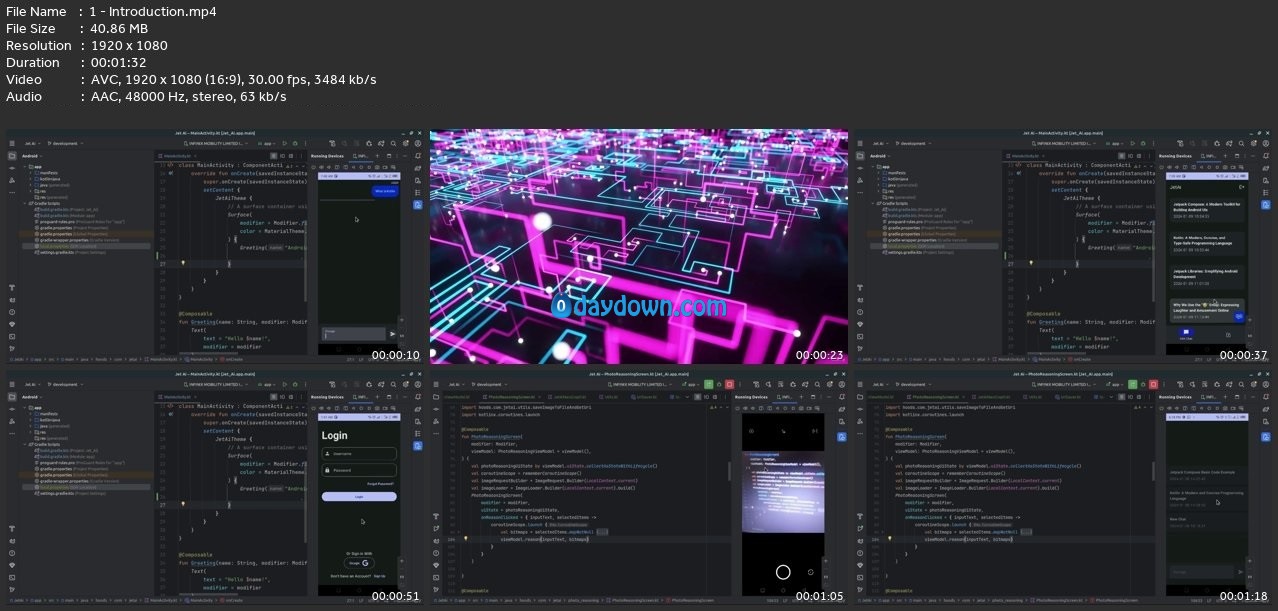Click the Username field in the 00:00:51 frame

click(359, 453)
